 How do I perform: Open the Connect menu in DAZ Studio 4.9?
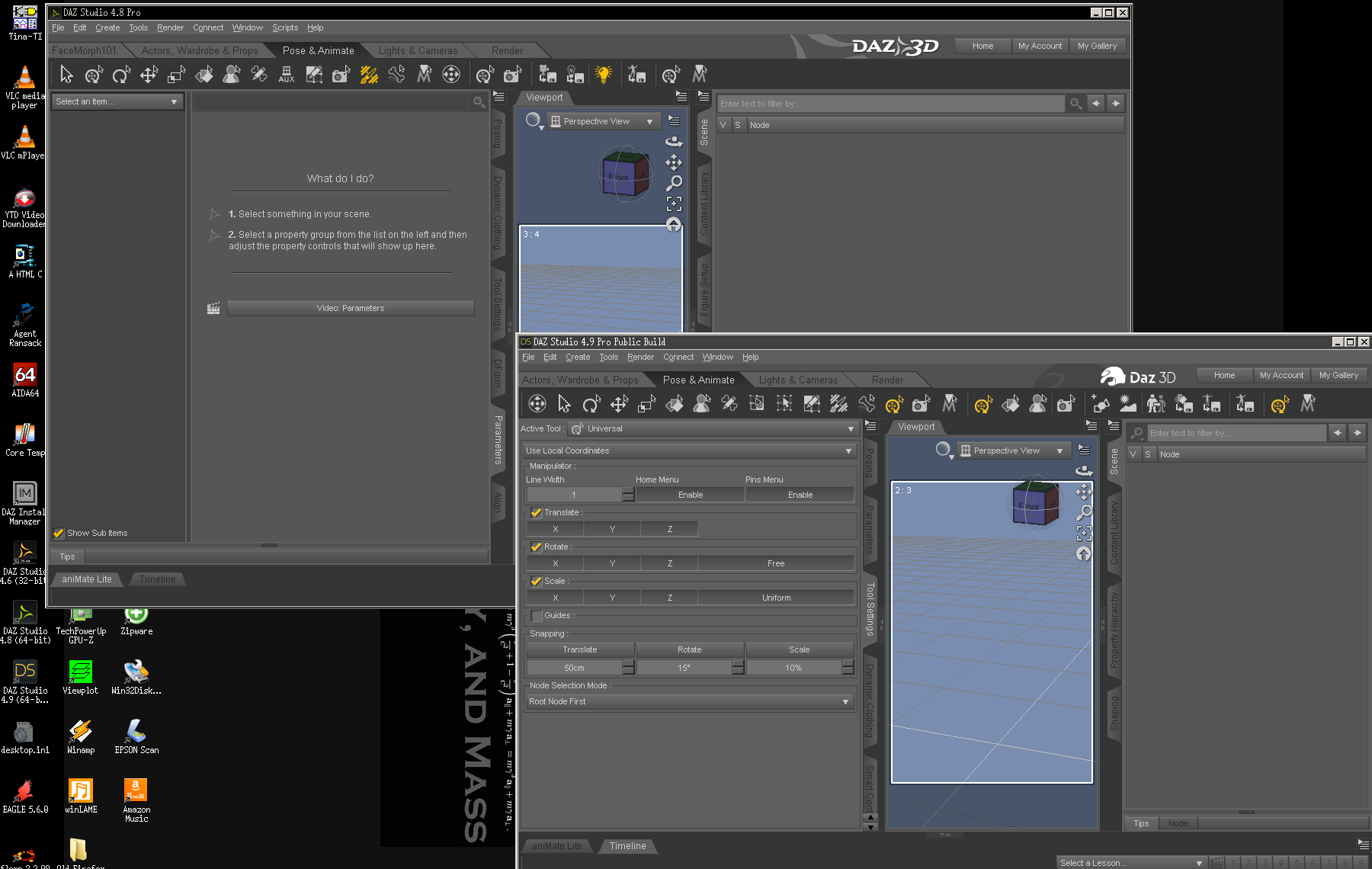pyautogui.click(x=678, y=357)
